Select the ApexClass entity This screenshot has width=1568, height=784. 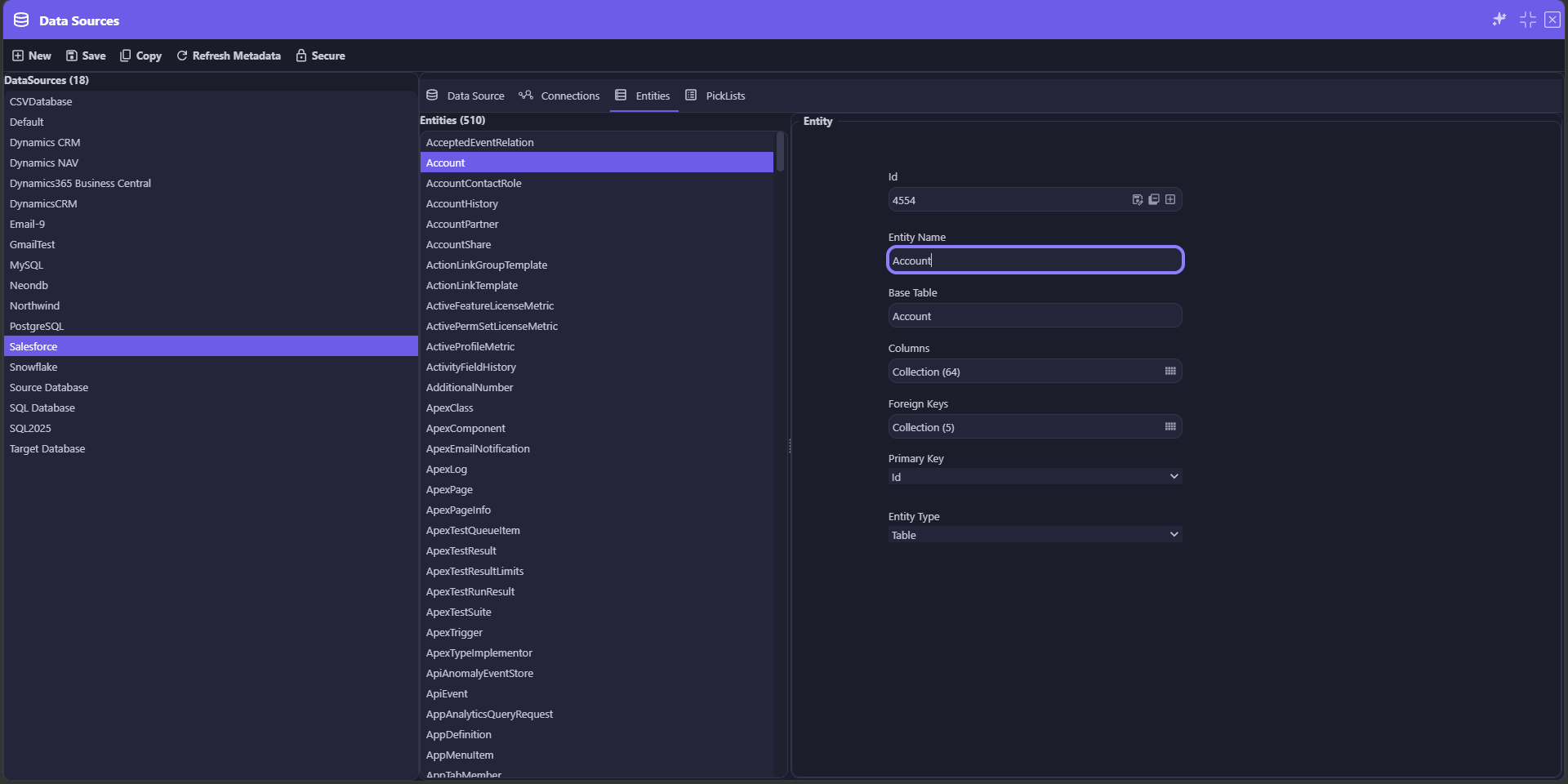(x=597, y=408)
